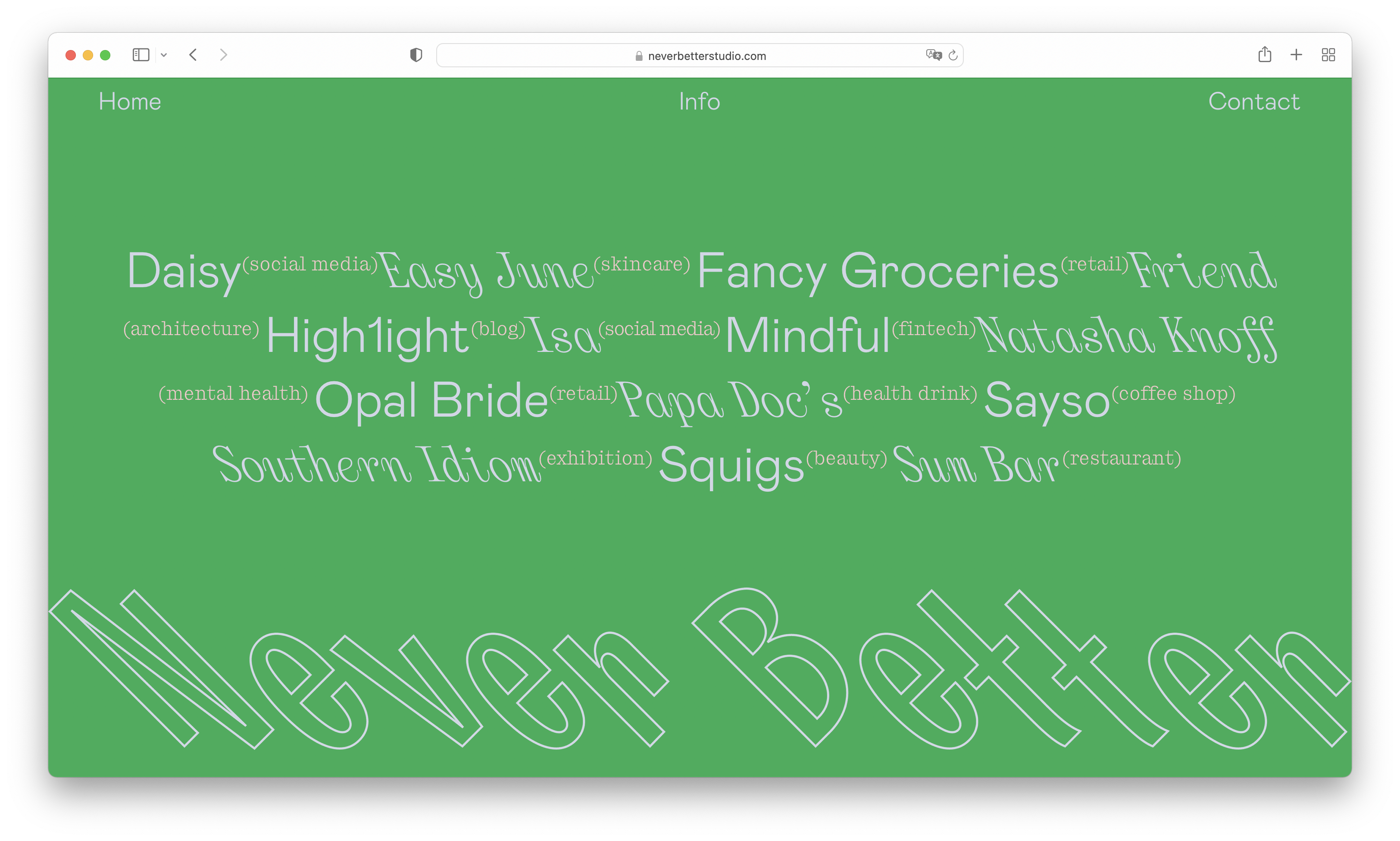The width and height of the screenshot is (1400, 841).
Task: Go back with the back arrow
Action: [x=193, y=55]
